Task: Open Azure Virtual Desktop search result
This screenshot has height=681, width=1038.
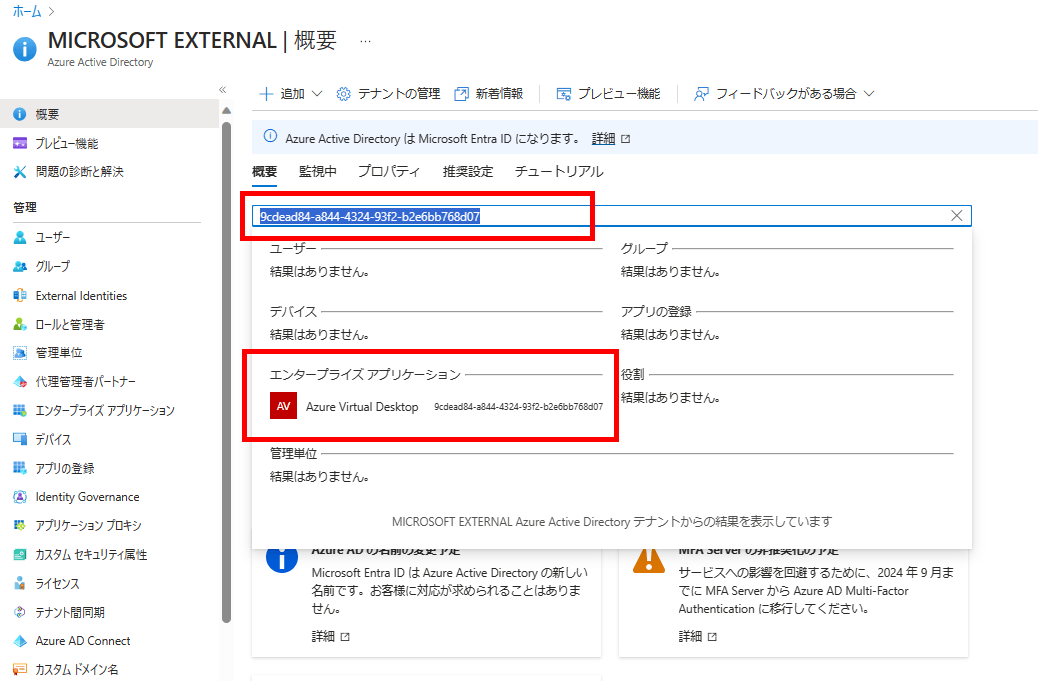Action: click(436, 406)
